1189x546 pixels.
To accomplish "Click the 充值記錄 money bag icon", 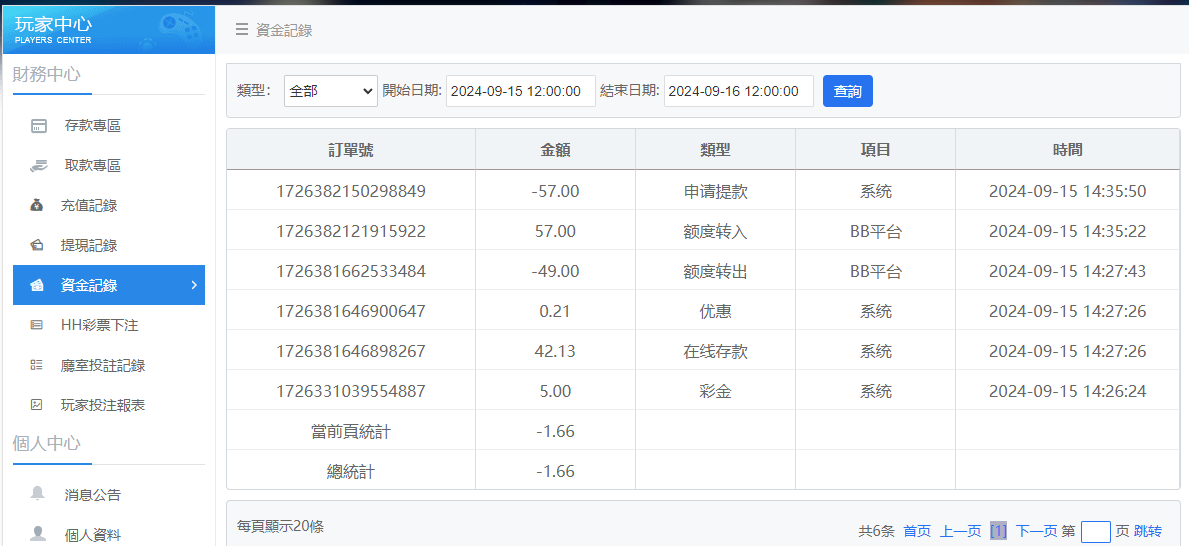I will point(38,206).
